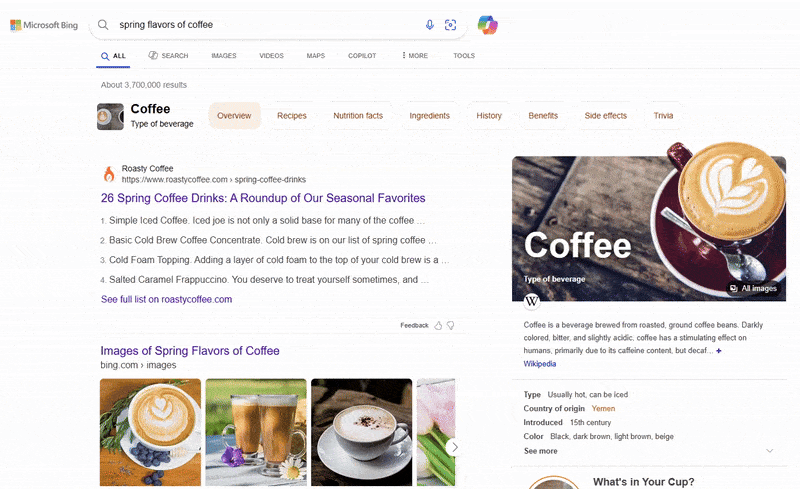
Task: Click the thumbs down feedback icon
Action: (x=451, y=325)
